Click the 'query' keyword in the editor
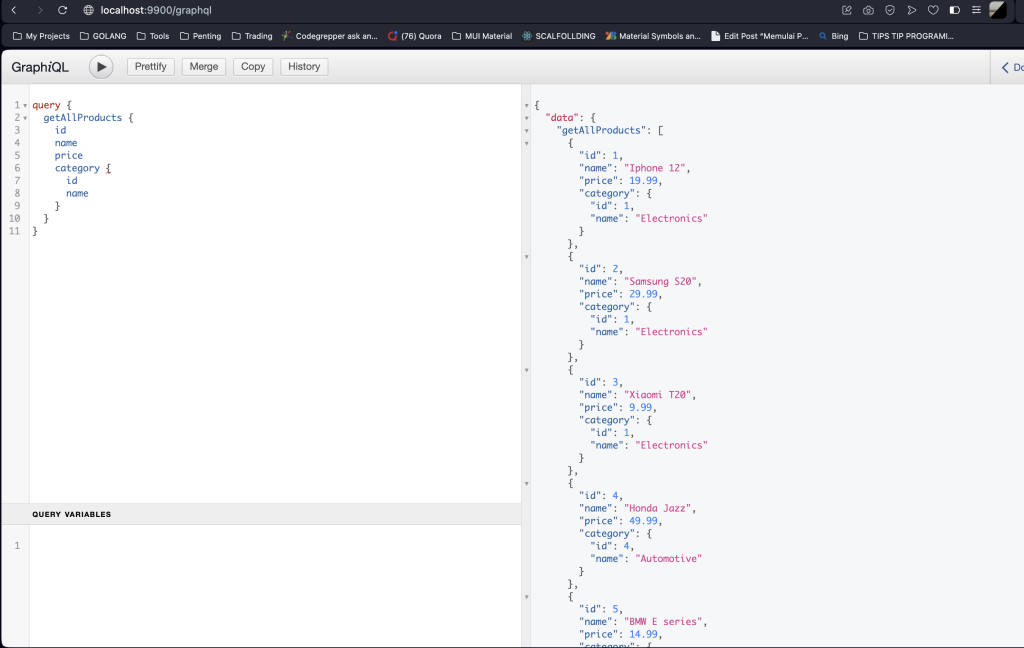Screen dimensions: 1024x648 pos(46,105)
